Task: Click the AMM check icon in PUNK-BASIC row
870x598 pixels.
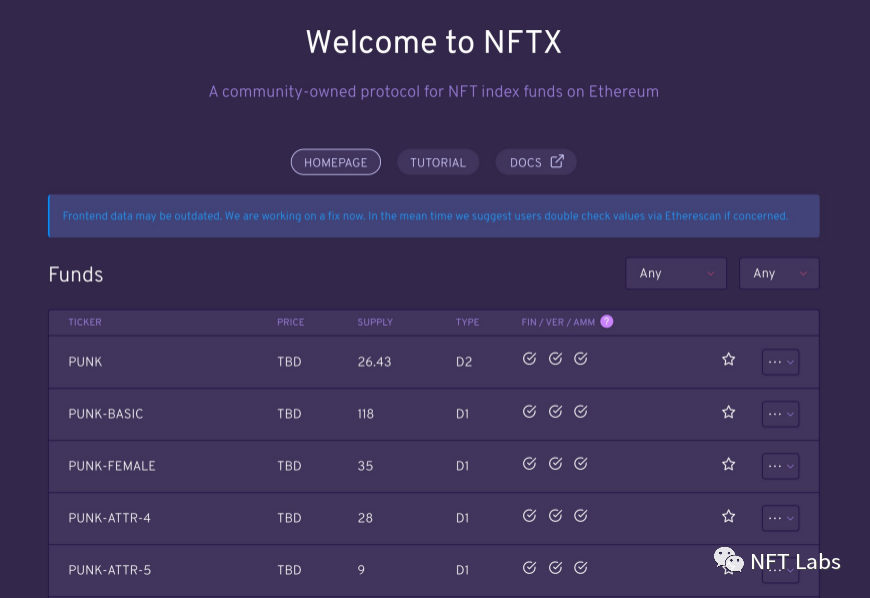Action: [581, 412]
